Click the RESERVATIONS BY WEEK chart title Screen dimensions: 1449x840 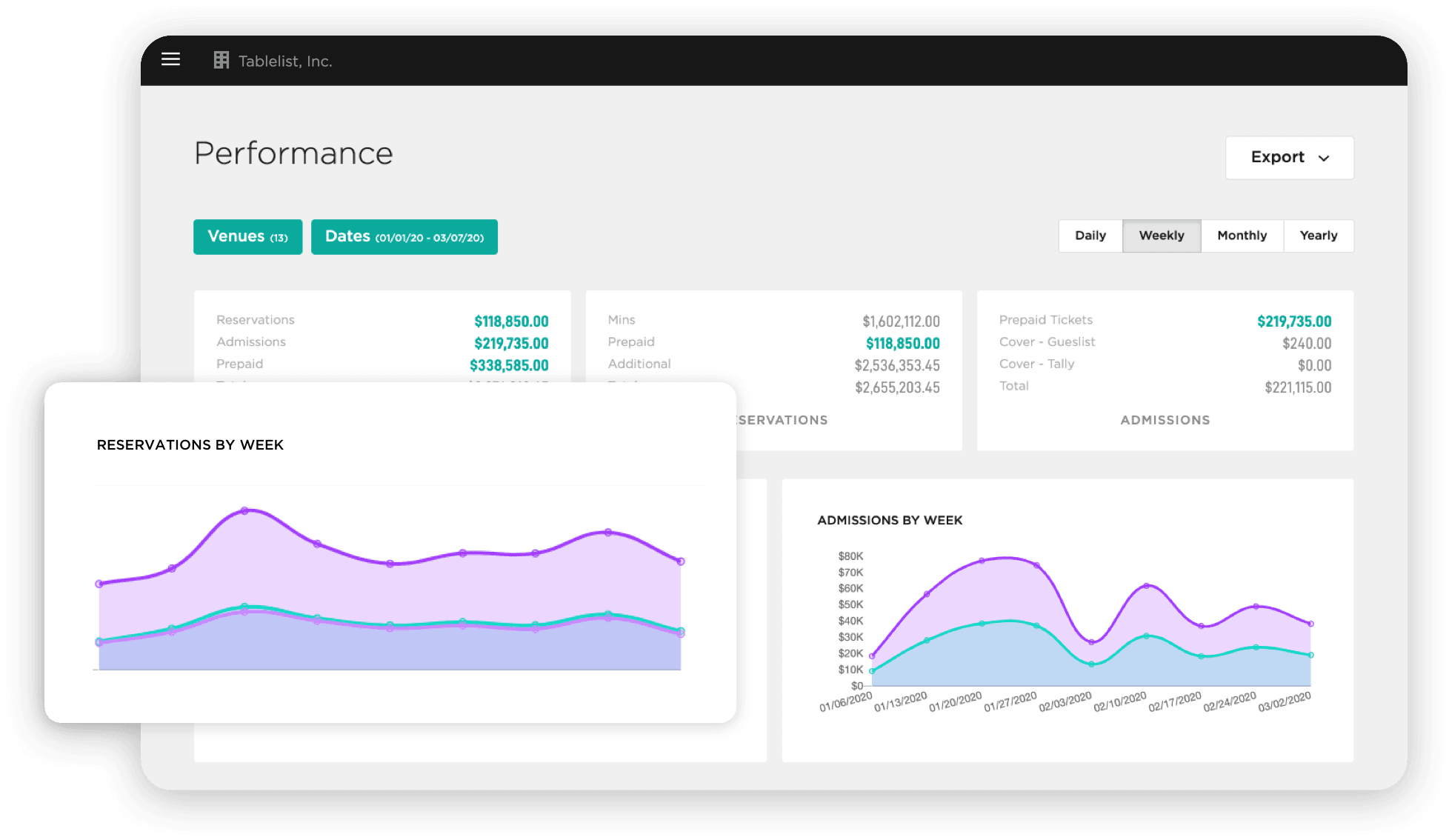point(190,444)
